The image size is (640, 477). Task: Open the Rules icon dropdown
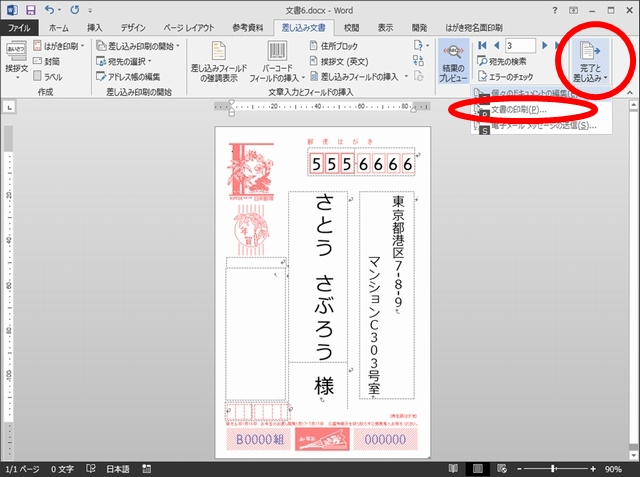coord(421,45)
